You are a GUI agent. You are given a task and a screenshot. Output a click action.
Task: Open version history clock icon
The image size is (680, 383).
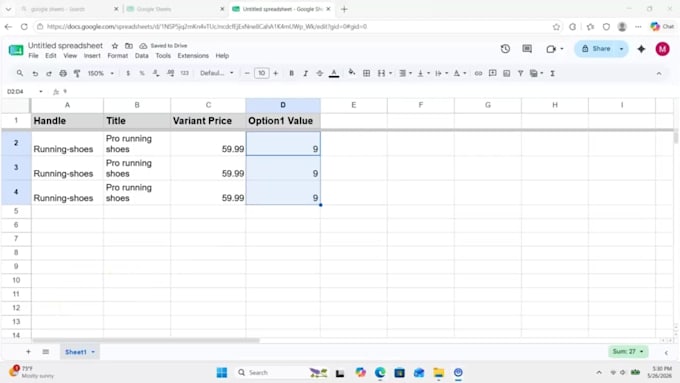click(x=505, y=49)
